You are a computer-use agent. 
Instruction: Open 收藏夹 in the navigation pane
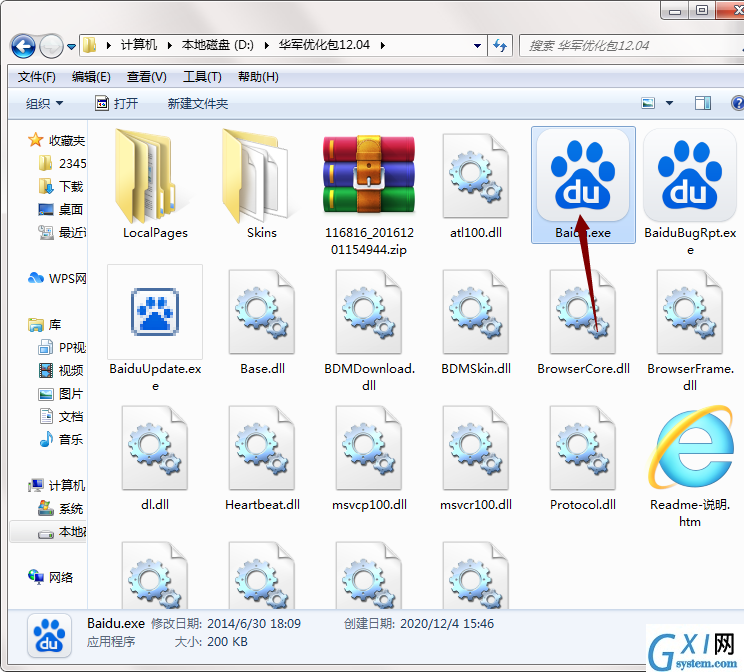pos(56,140)
